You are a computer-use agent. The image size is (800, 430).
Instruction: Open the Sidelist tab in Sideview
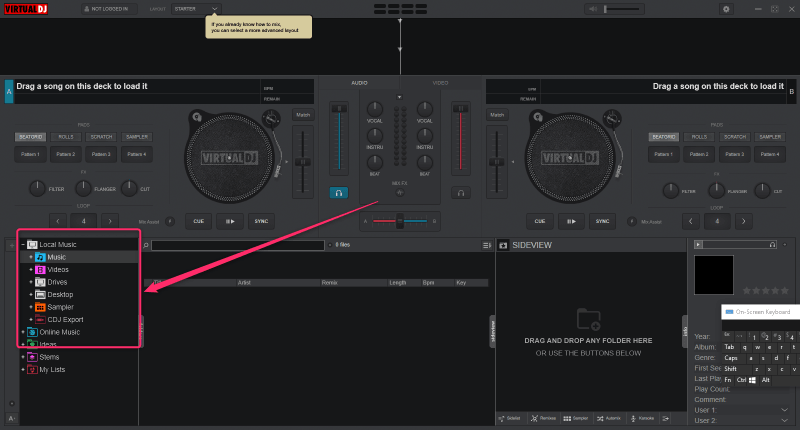[x=510, y=418]
